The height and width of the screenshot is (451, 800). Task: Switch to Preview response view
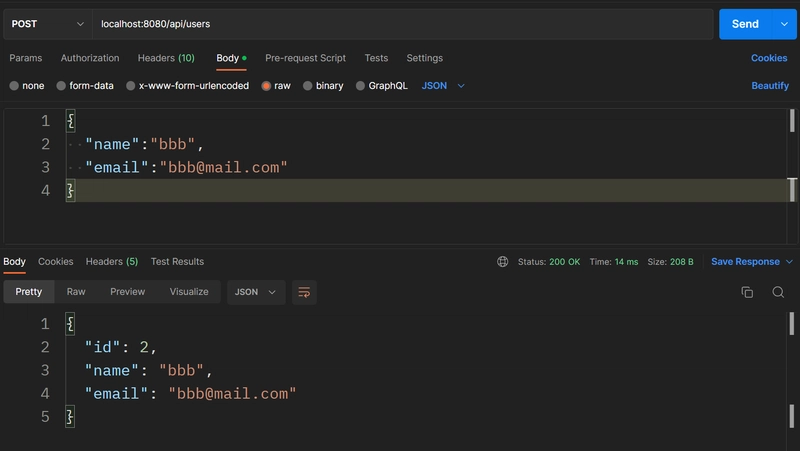click(128, 292)
